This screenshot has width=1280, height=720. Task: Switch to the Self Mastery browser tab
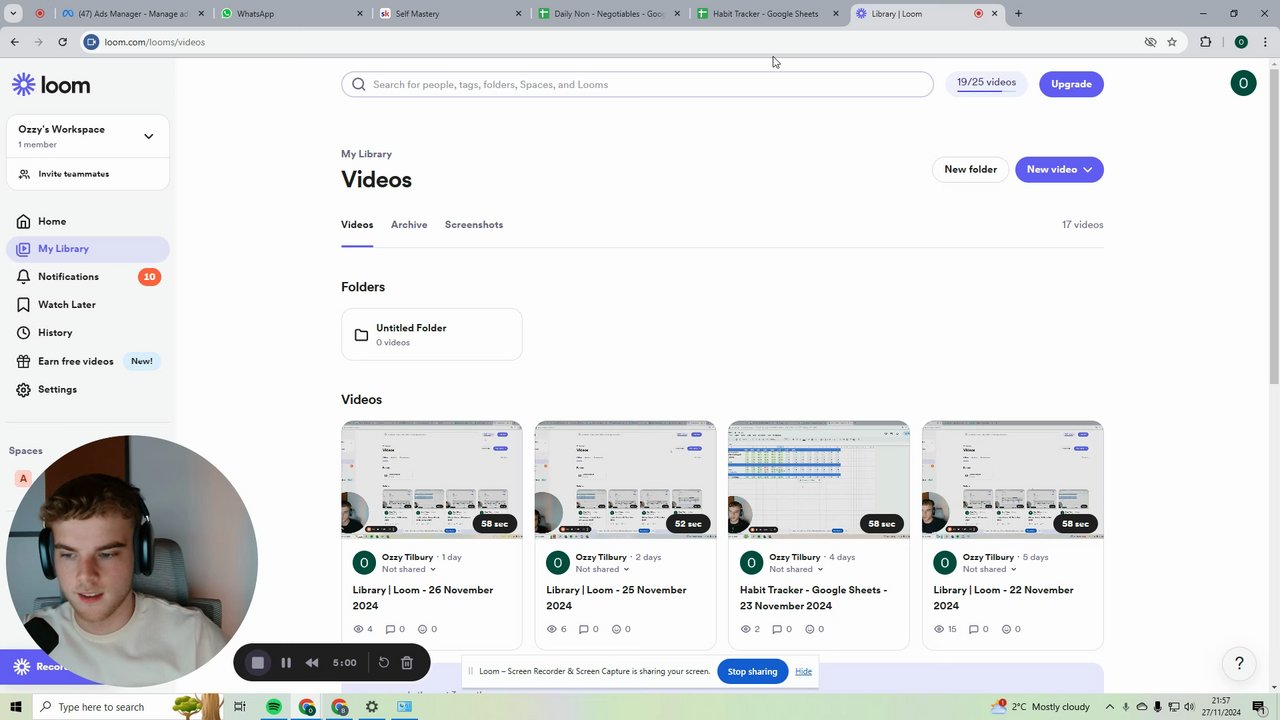coord(450,14)
